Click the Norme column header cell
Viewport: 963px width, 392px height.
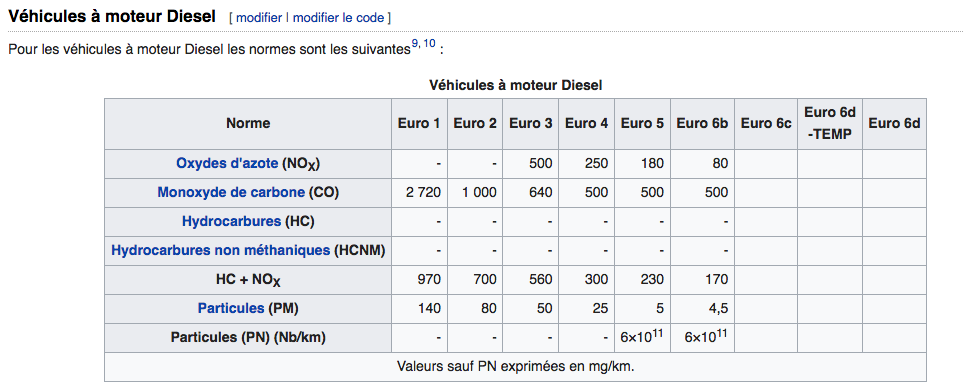248,123
